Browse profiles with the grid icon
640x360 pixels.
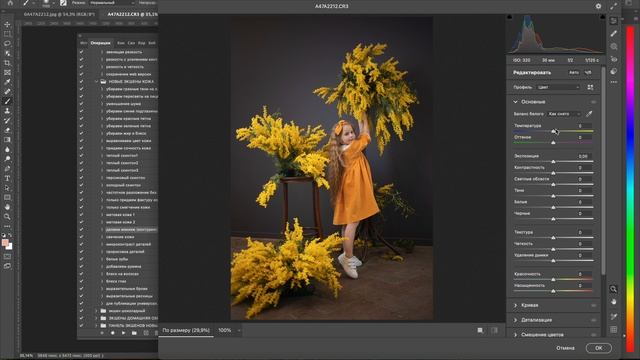point(590,87)
